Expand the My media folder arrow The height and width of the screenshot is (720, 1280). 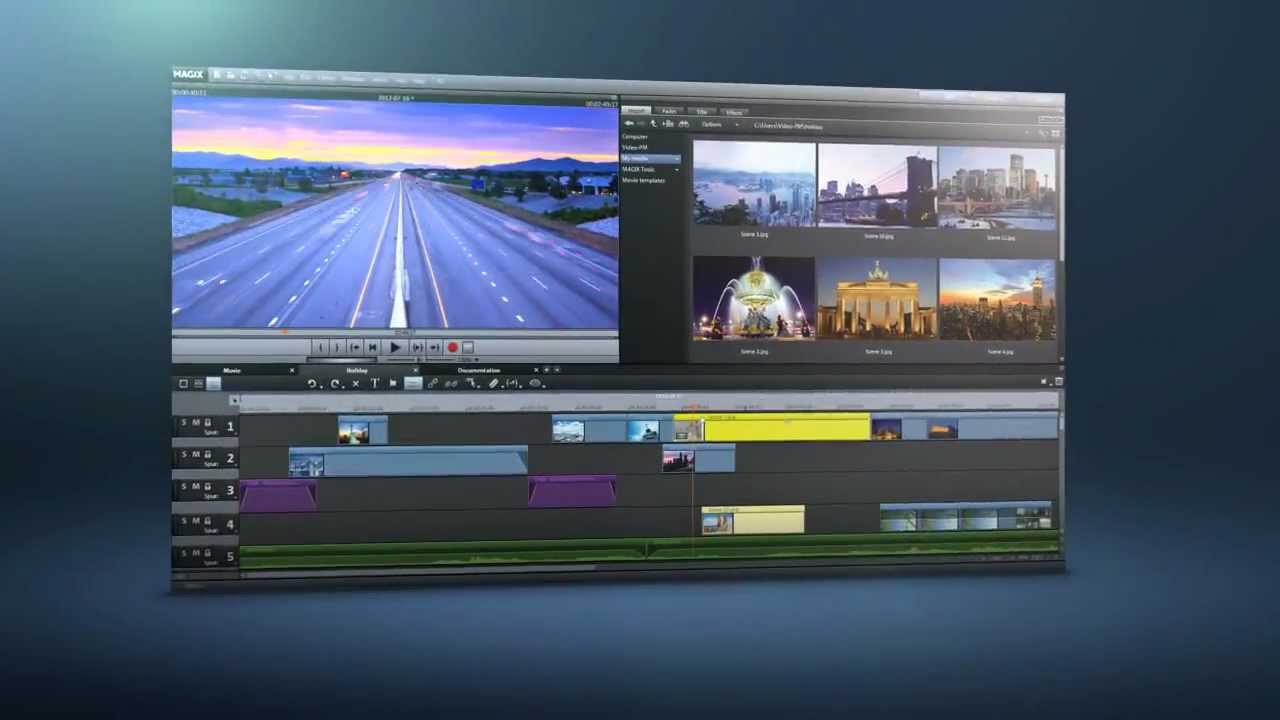(676, 158)
